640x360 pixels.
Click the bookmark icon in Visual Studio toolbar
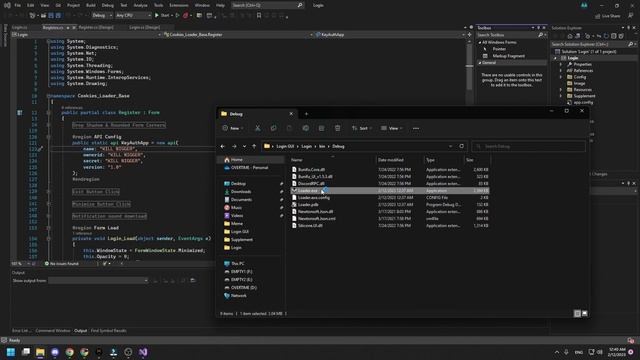[259, 15]
